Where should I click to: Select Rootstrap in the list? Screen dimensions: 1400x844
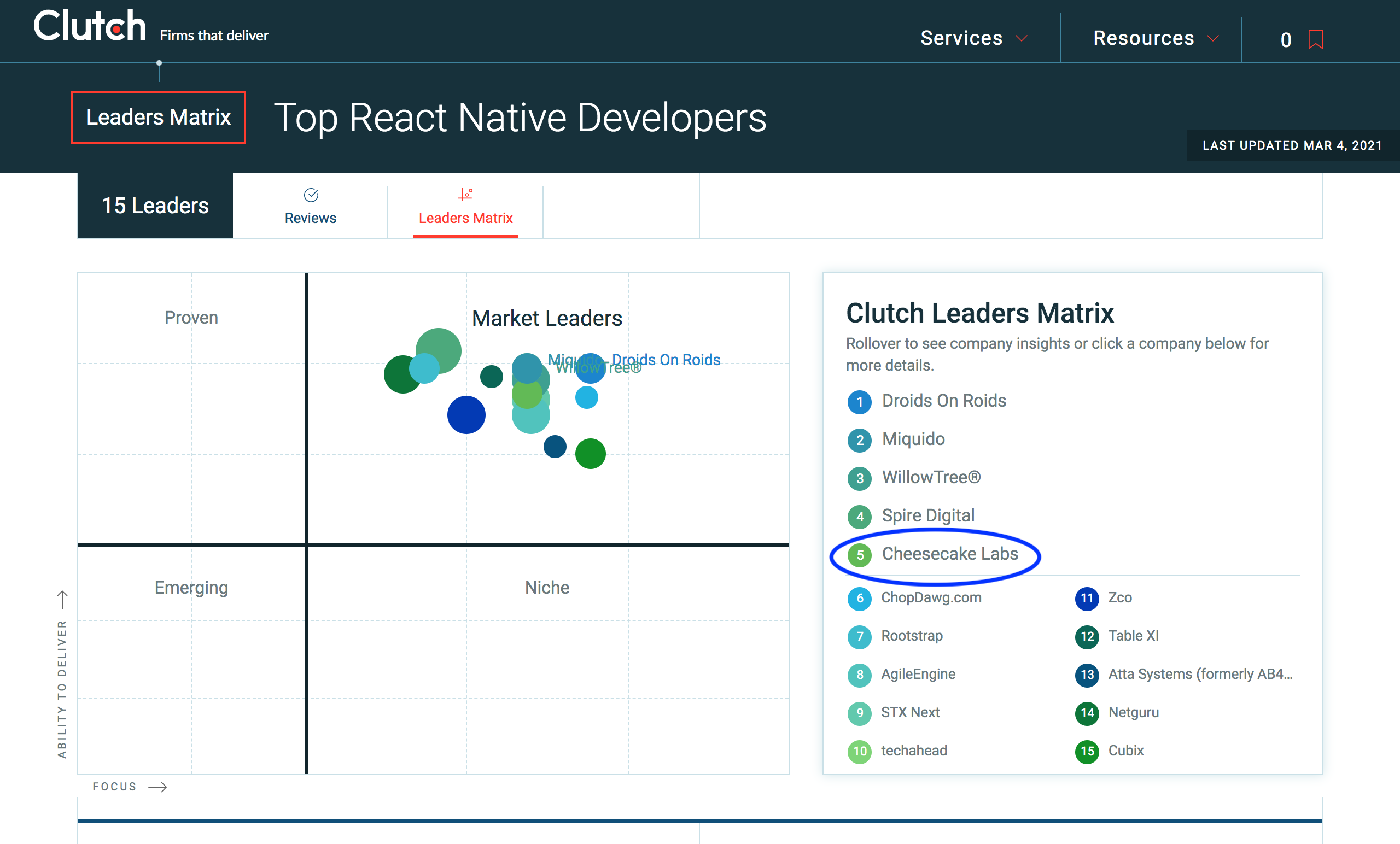911,636
